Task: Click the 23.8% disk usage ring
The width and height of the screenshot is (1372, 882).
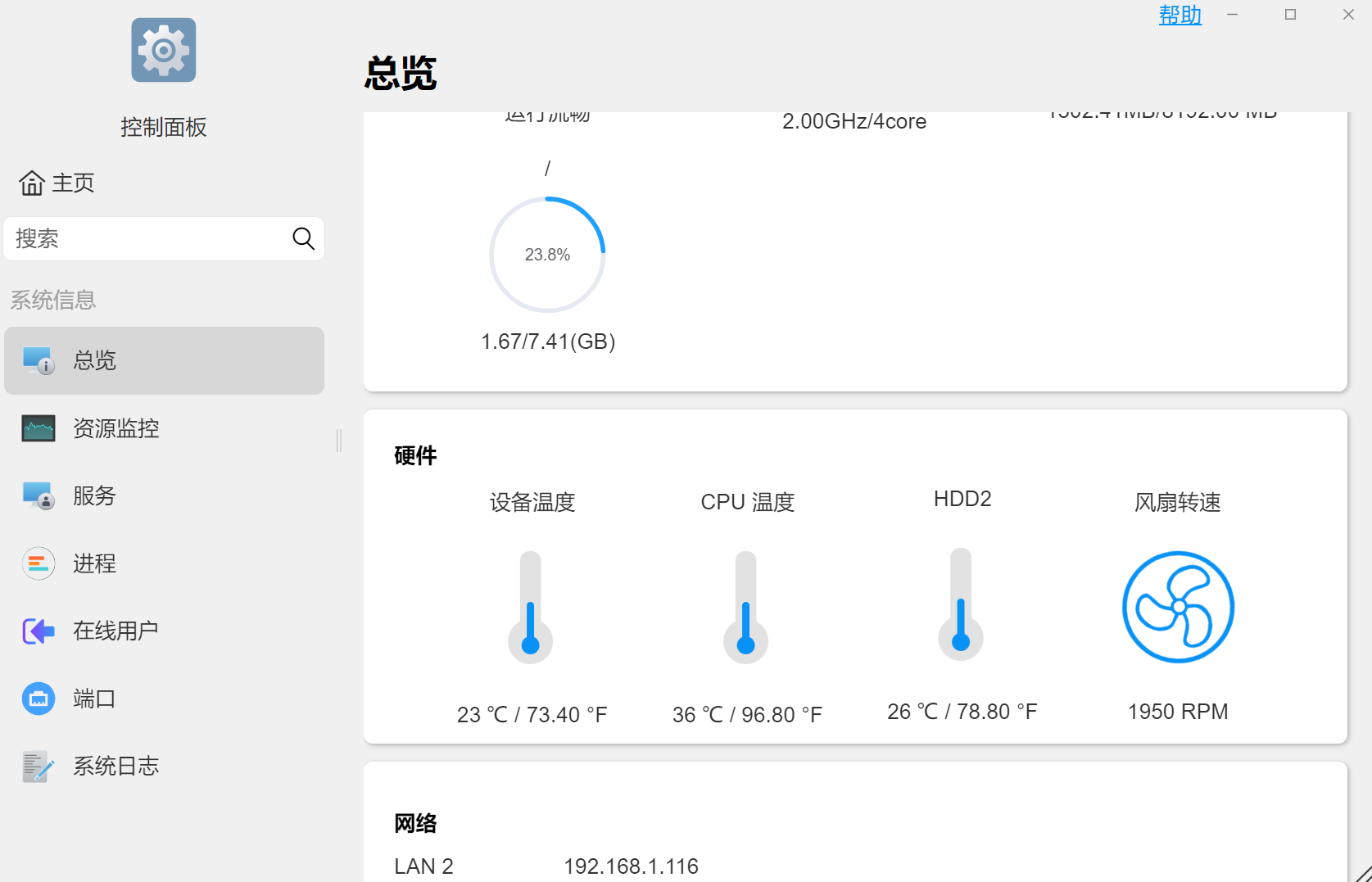Action: tap(547, 255)
